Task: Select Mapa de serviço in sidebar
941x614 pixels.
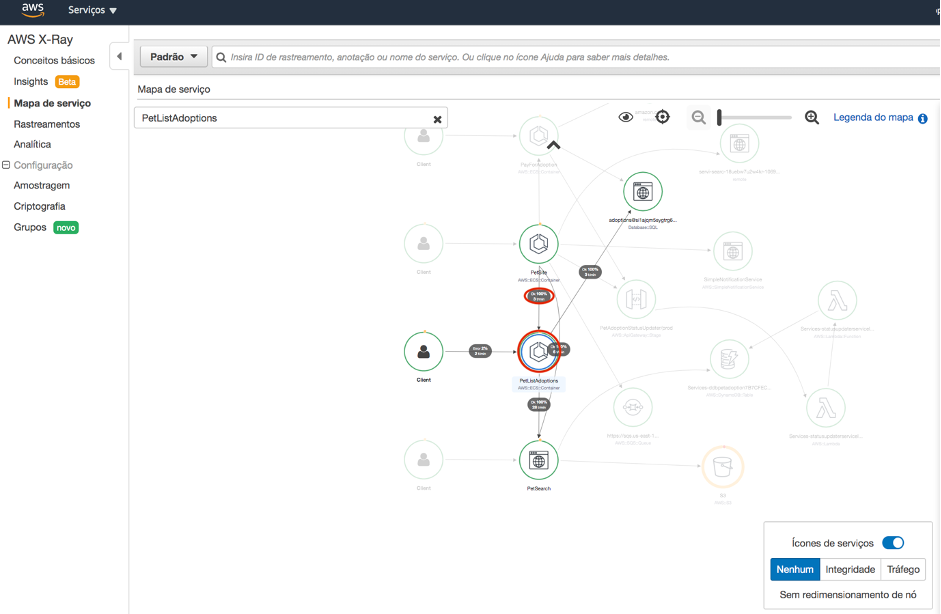Action: (x=52, y=103)
